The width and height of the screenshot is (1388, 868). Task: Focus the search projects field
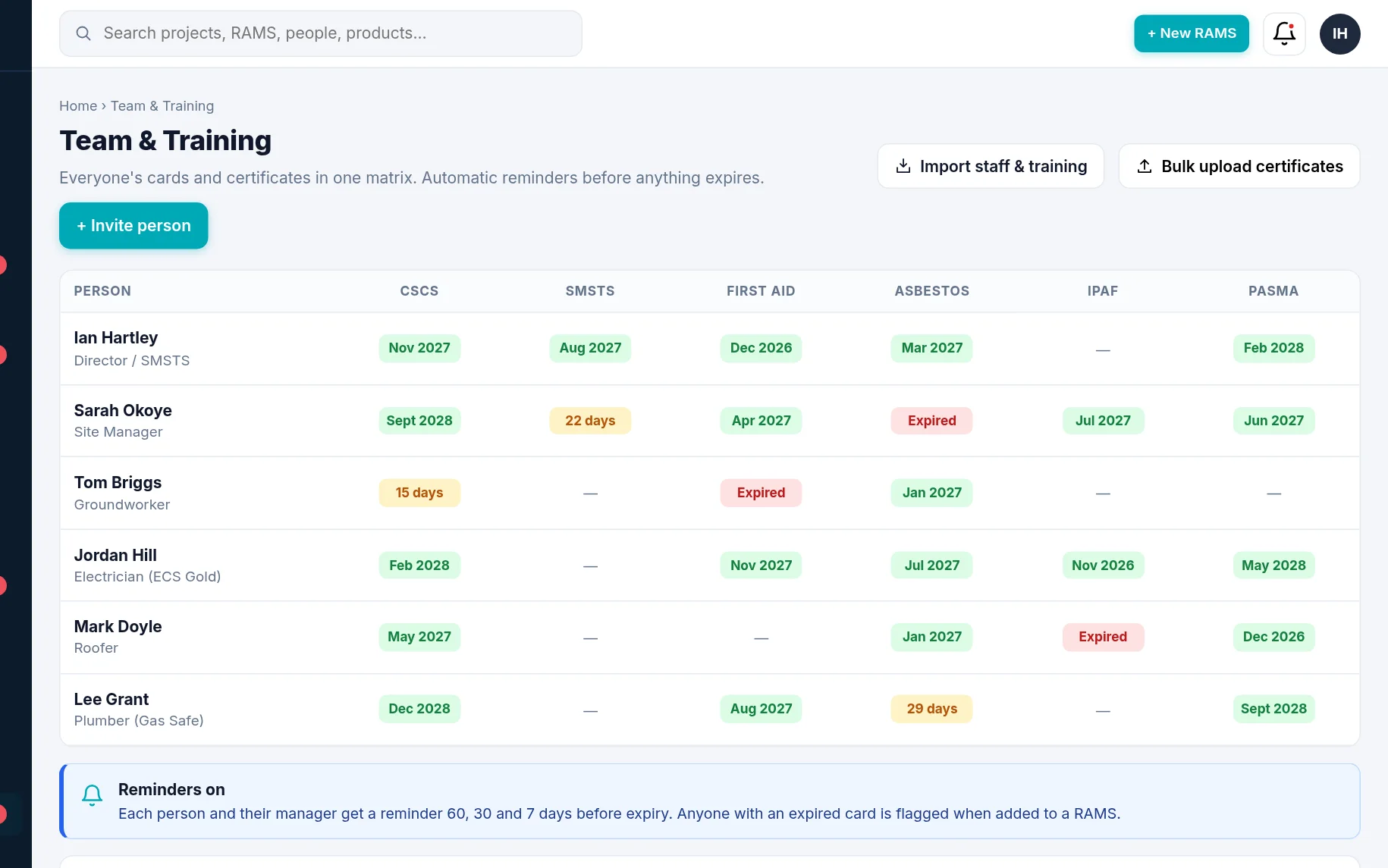tap(321, 33)
